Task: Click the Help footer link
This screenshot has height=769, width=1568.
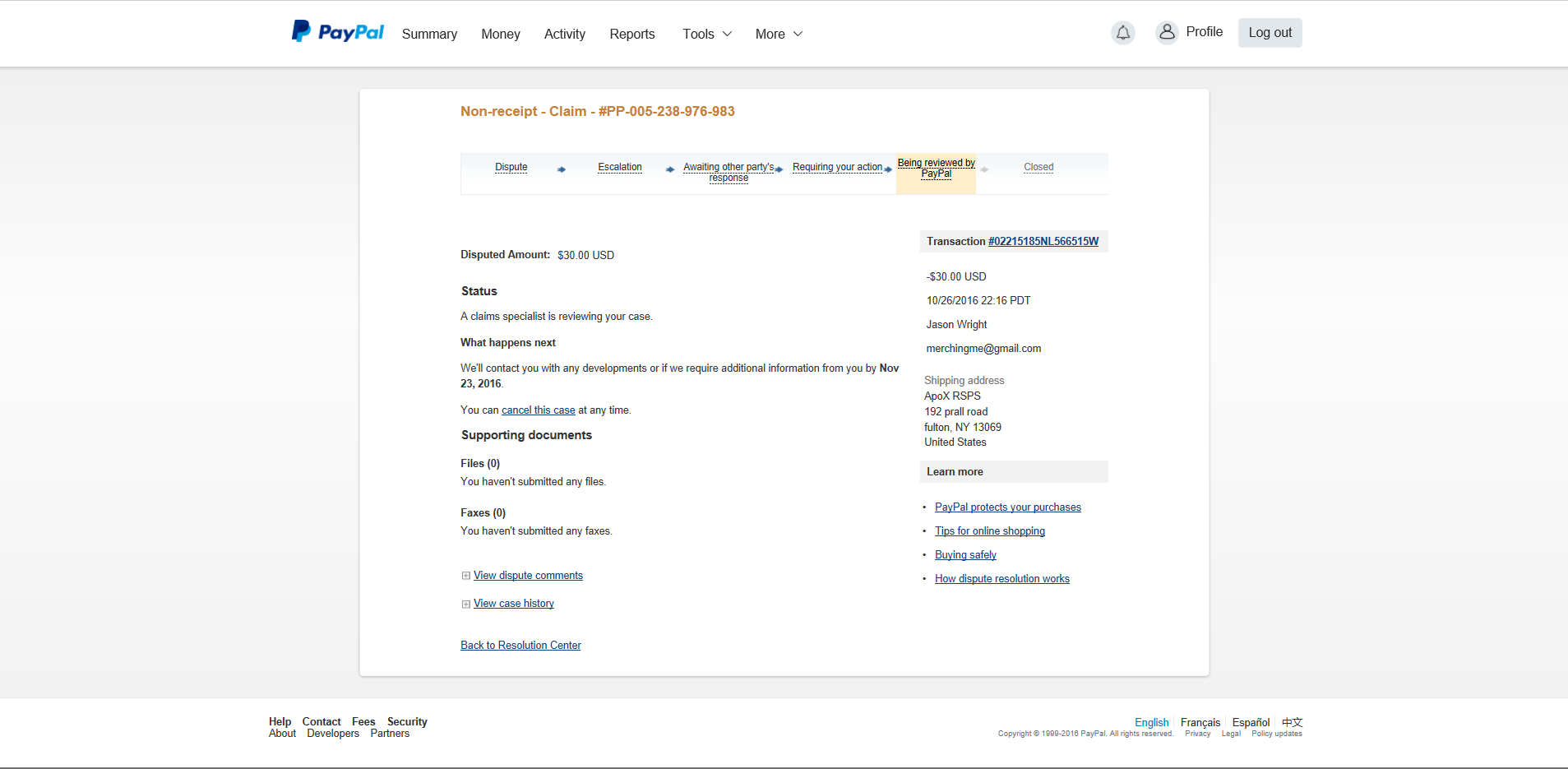Action: [280, 721]
